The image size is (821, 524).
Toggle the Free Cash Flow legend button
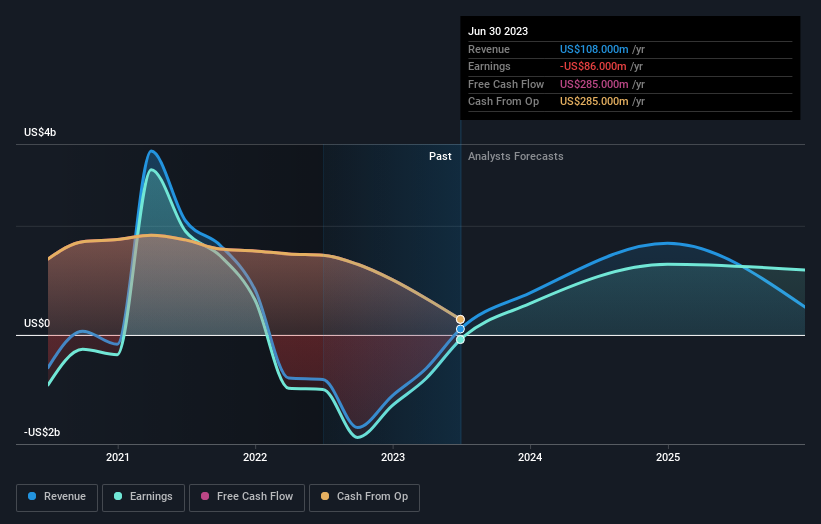247,497
